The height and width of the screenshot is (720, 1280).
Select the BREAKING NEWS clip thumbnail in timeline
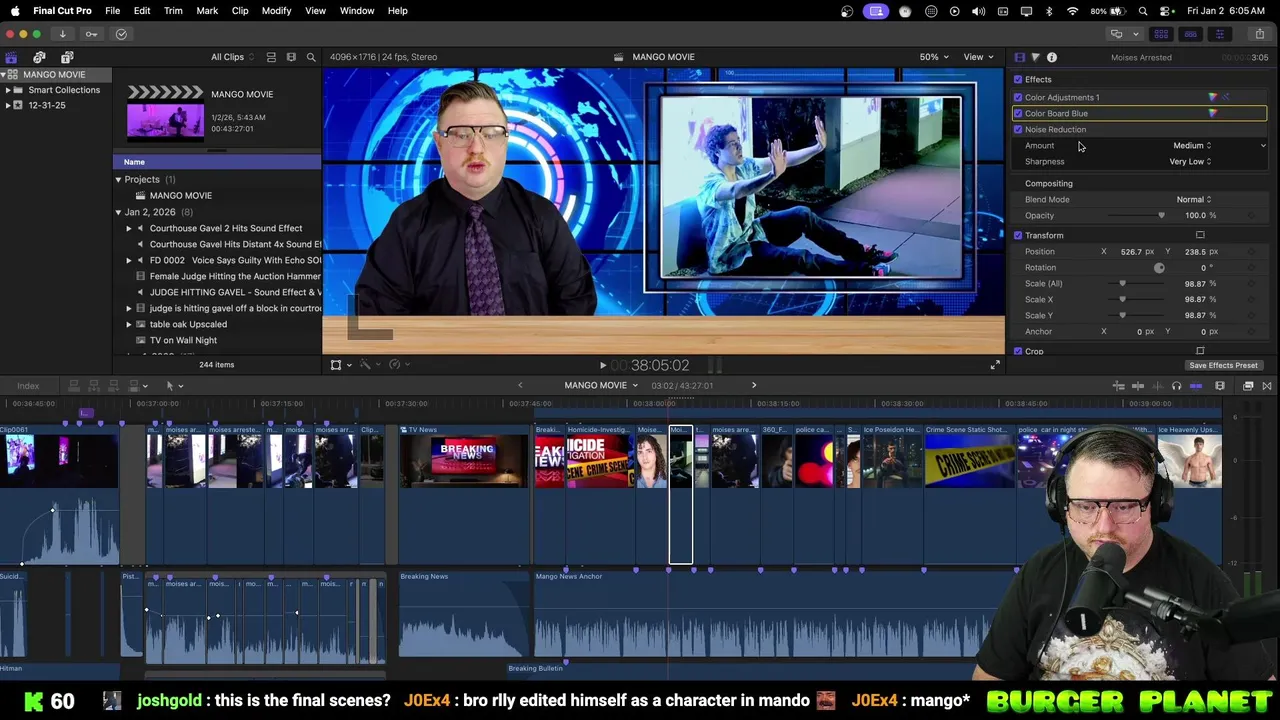465,461
